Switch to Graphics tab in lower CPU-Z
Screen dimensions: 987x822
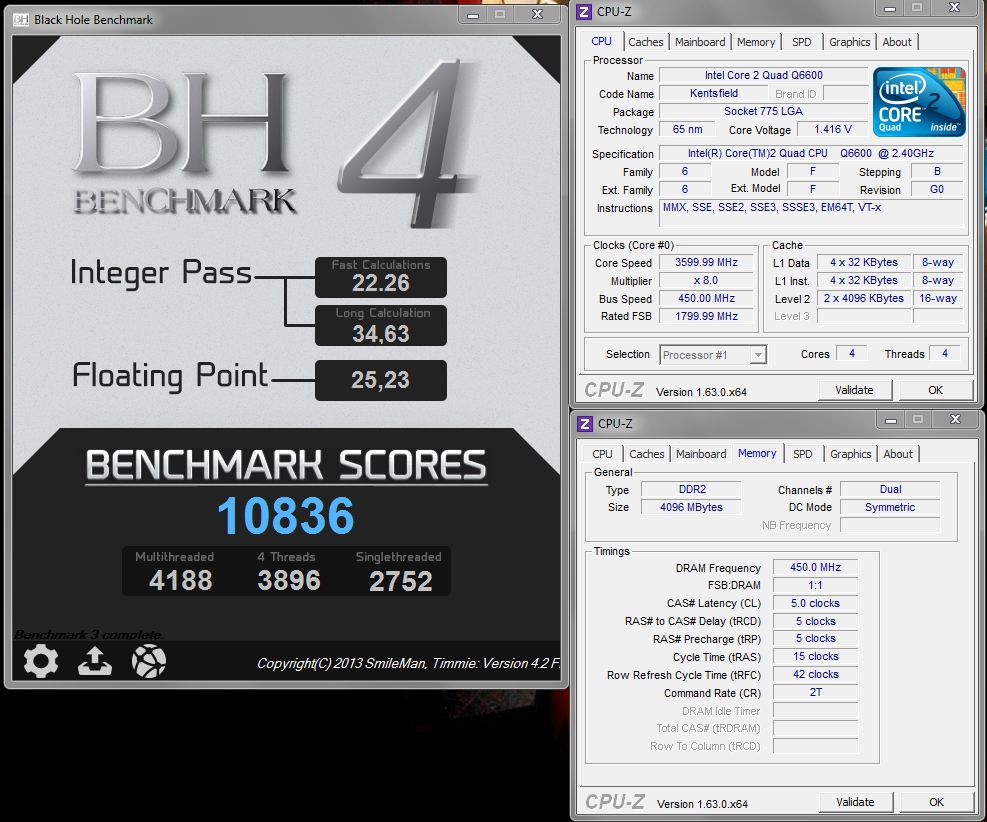(x=850, y=454)
